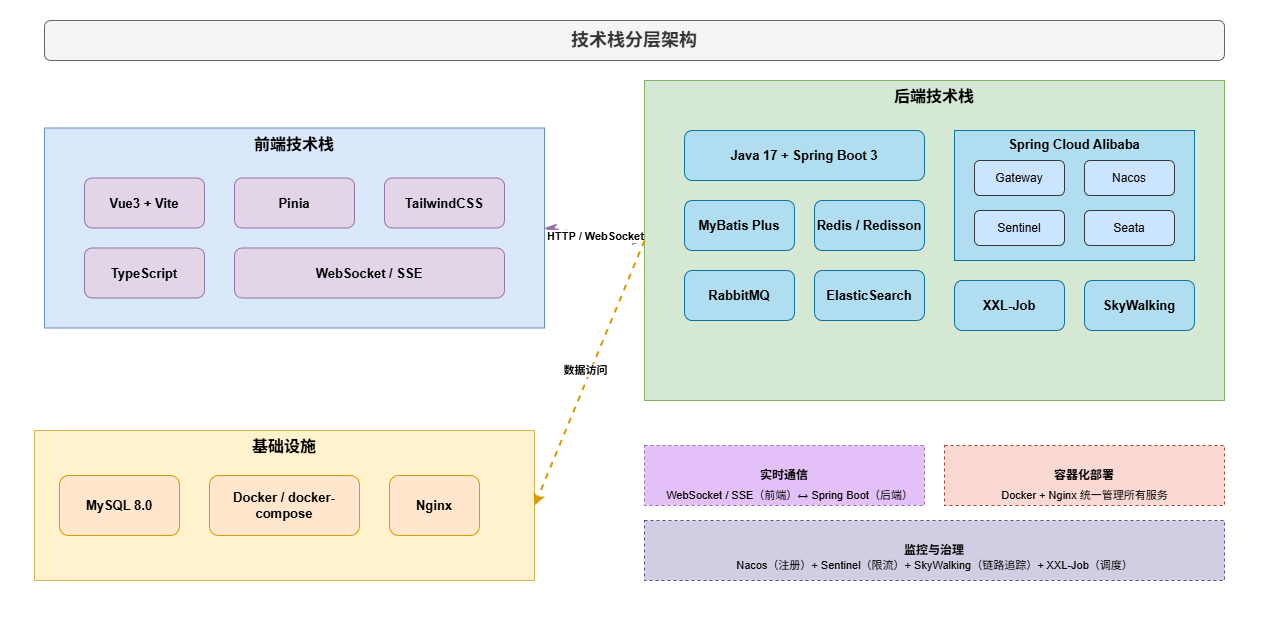Image resolution: width=1276 pixels, height=626 pixels.
Task: Select the Redis / Redisson node
Action: 869,225
